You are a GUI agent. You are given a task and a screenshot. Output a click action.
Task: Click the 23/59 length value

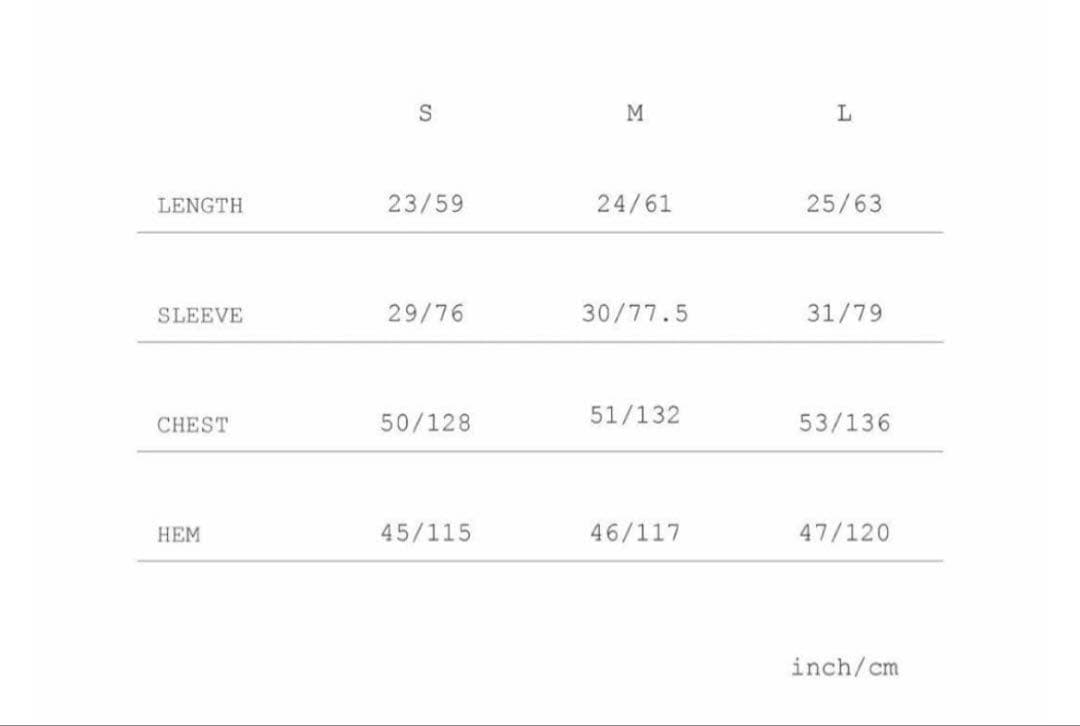[x=426, y=204]
